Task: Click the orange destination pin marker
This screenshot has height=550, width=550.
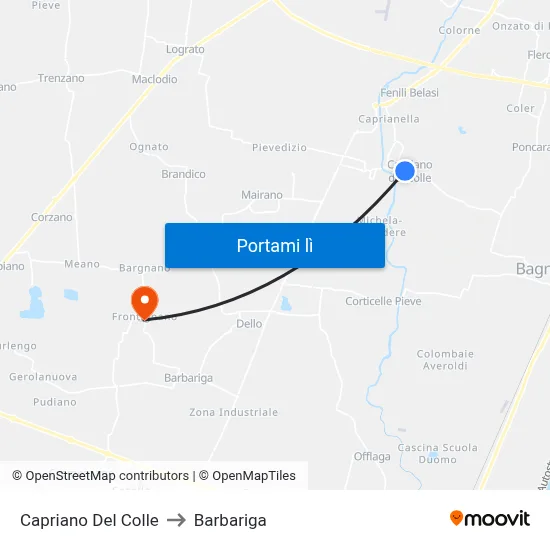Action: (x=145, y=303)
